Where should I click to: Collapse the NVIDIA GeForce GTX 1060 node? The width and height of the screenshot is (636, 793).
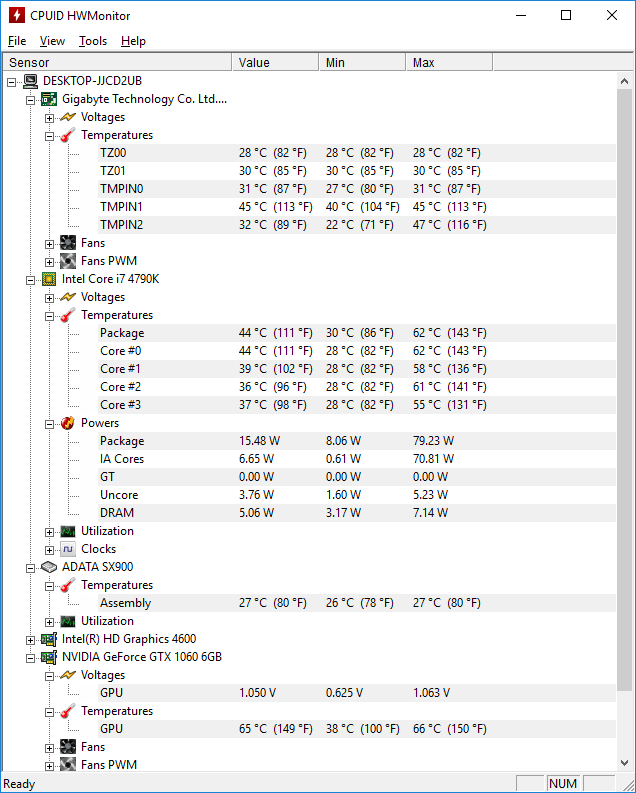[x=30, y=658]
